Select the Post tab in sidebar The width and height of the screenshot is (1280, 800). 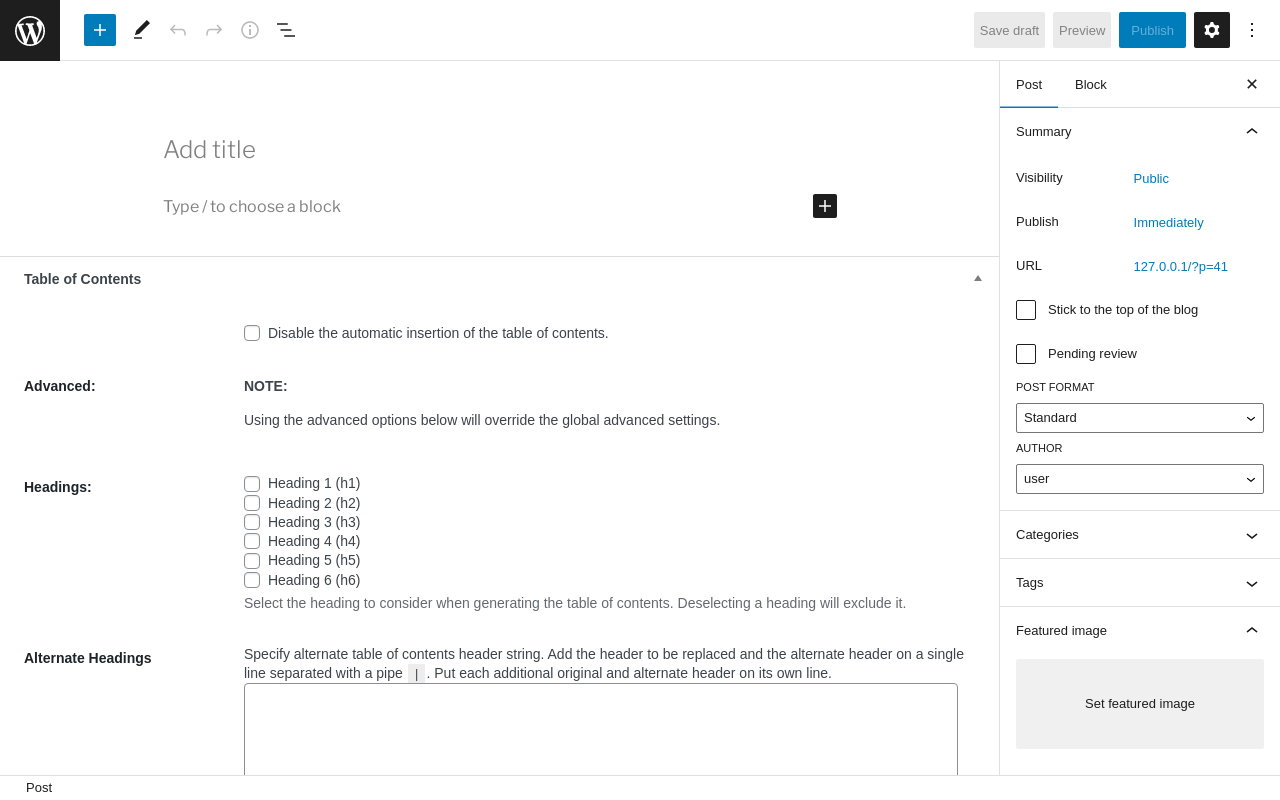(x=1029, y=84)
